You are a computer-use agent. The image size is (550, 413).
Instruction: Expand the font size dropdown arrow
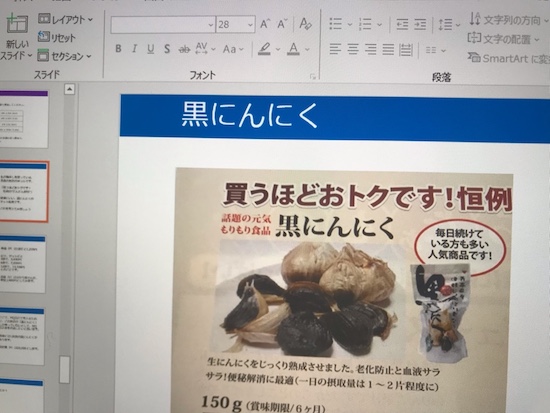[x=250, y=25]
